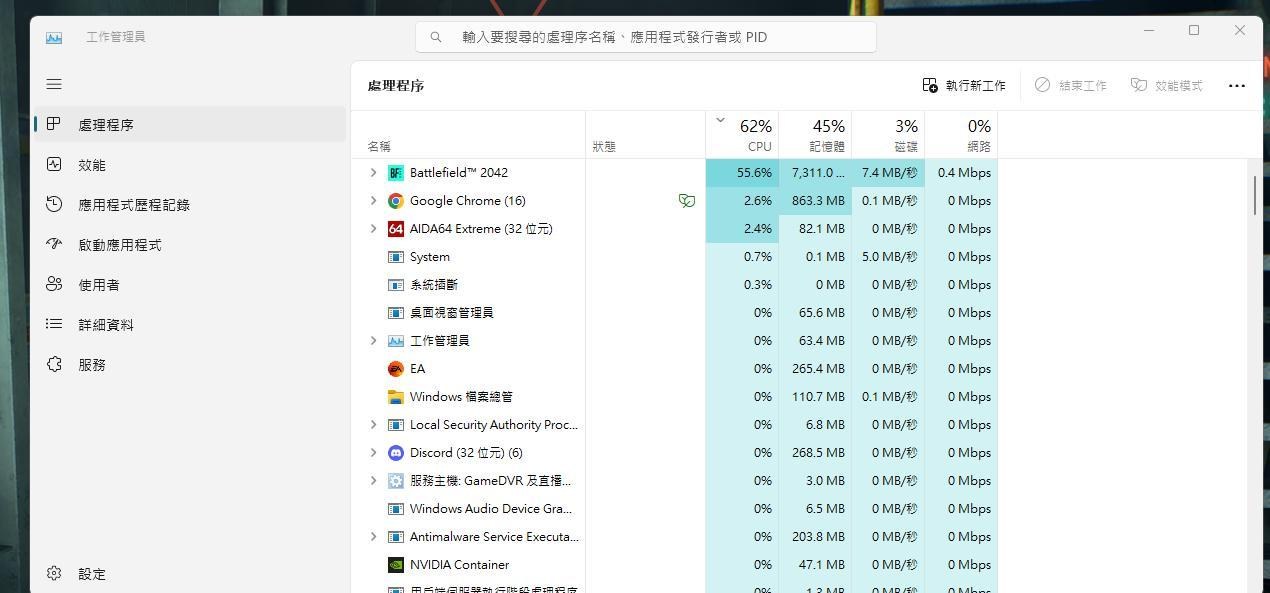
Task: Open the 使用者 page
Action: (x=98, y=284)
